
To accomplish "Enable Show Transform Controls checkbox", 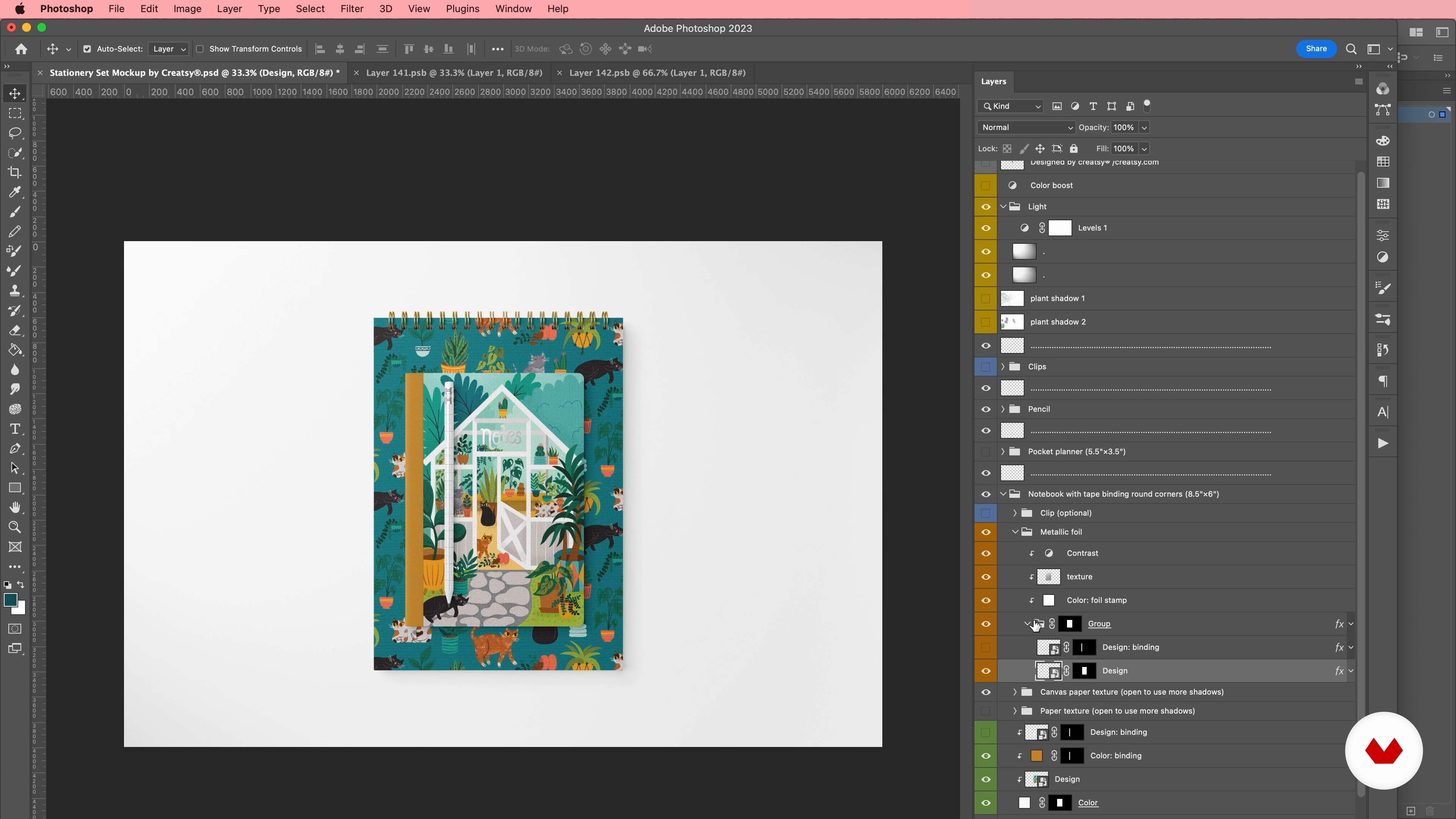I will (x=199, y=49).
